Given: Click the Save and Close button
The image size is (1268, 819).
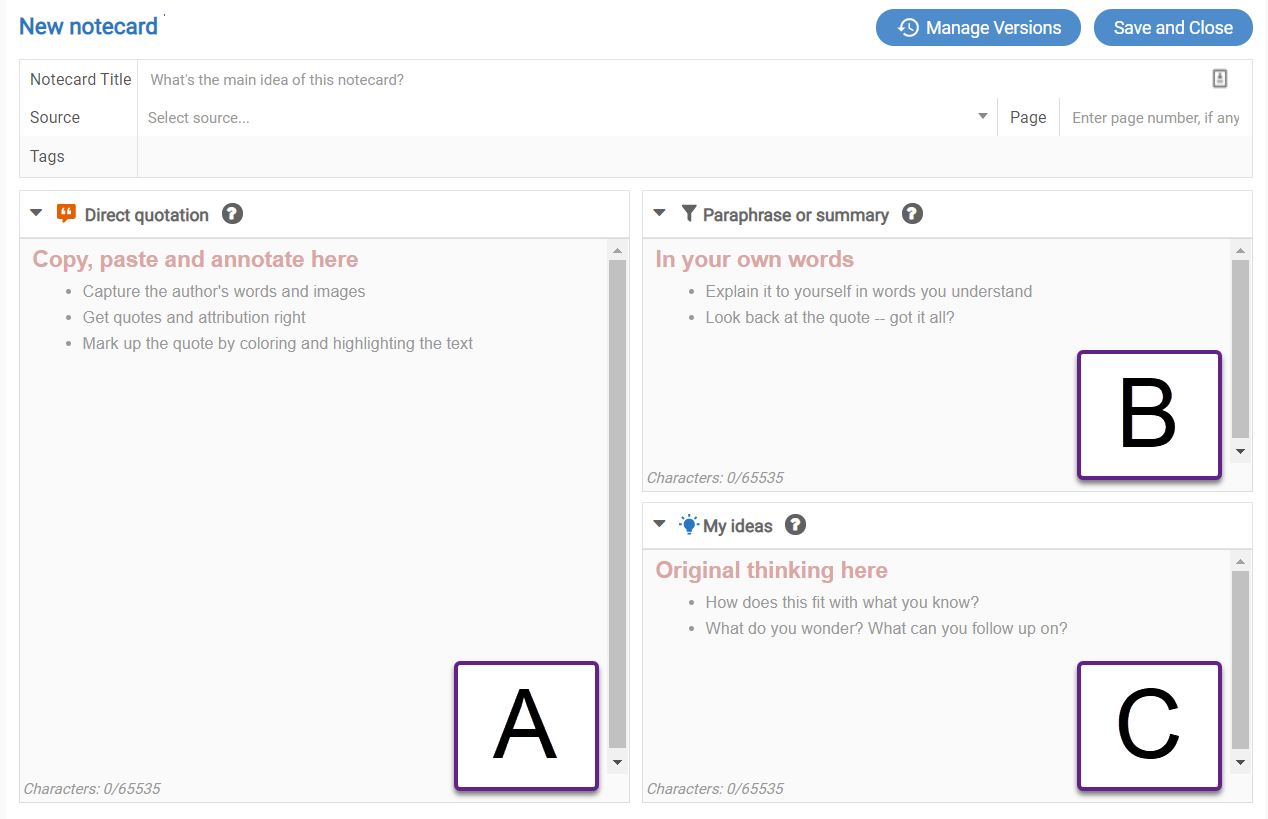Looking at the screenshot, I should [1173, 27].
